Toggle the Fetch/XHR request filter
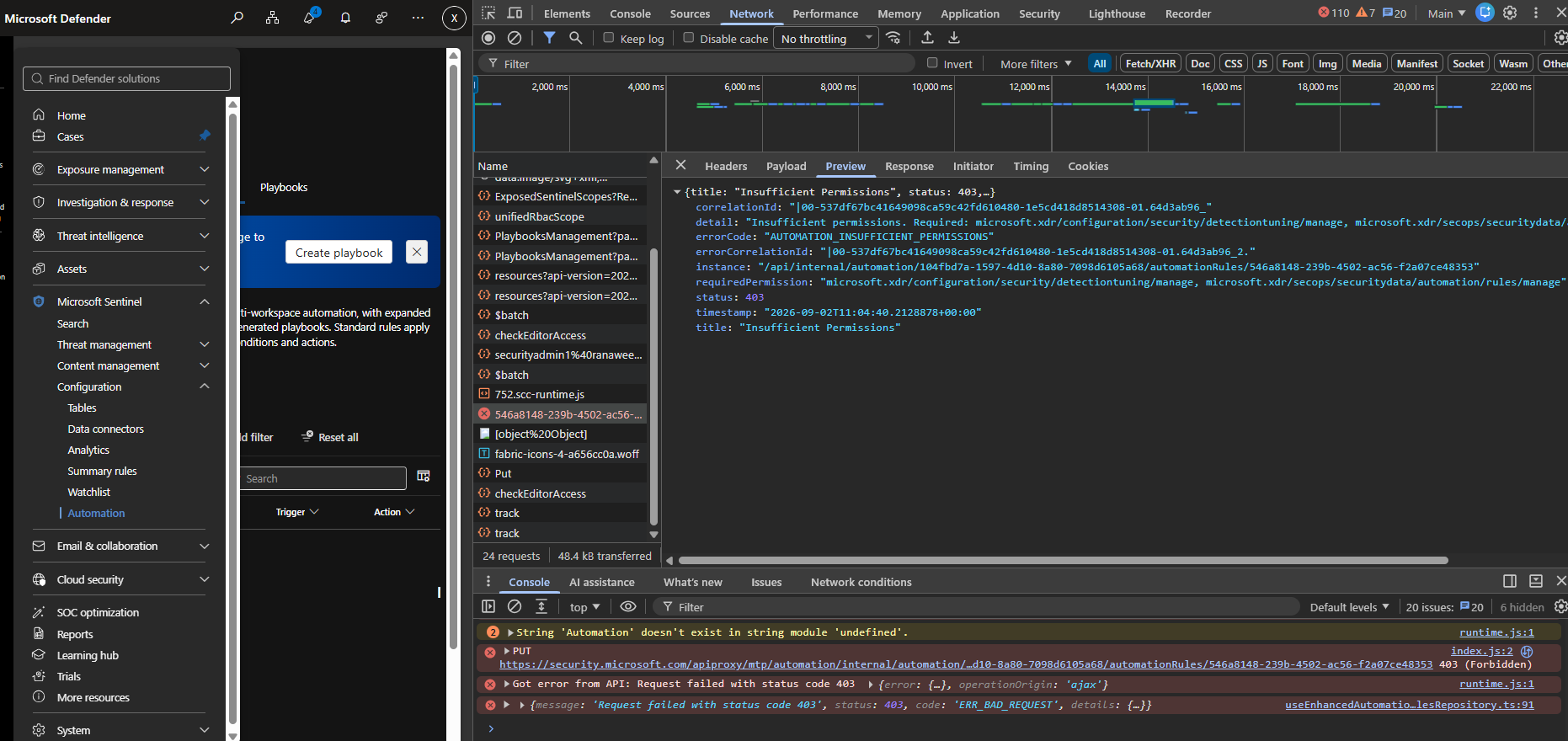The width and height of the screenshot is (1568, 741). pyautogui.click(x=1150, y=63)
